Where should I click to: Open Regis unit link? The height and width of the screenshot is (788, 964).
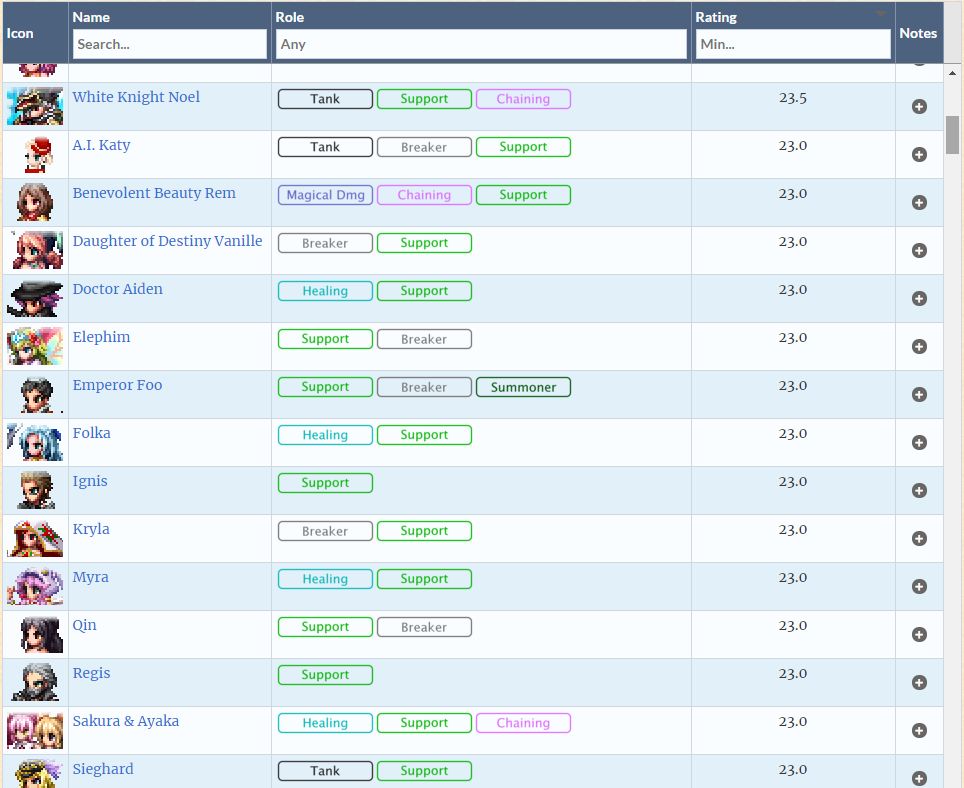92,672
